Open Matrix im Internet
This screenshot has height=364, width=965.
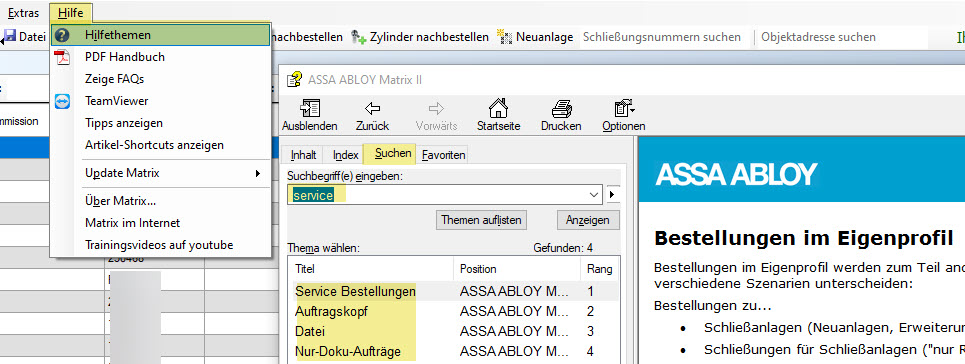pyautogui.click(x=132, y=223)
